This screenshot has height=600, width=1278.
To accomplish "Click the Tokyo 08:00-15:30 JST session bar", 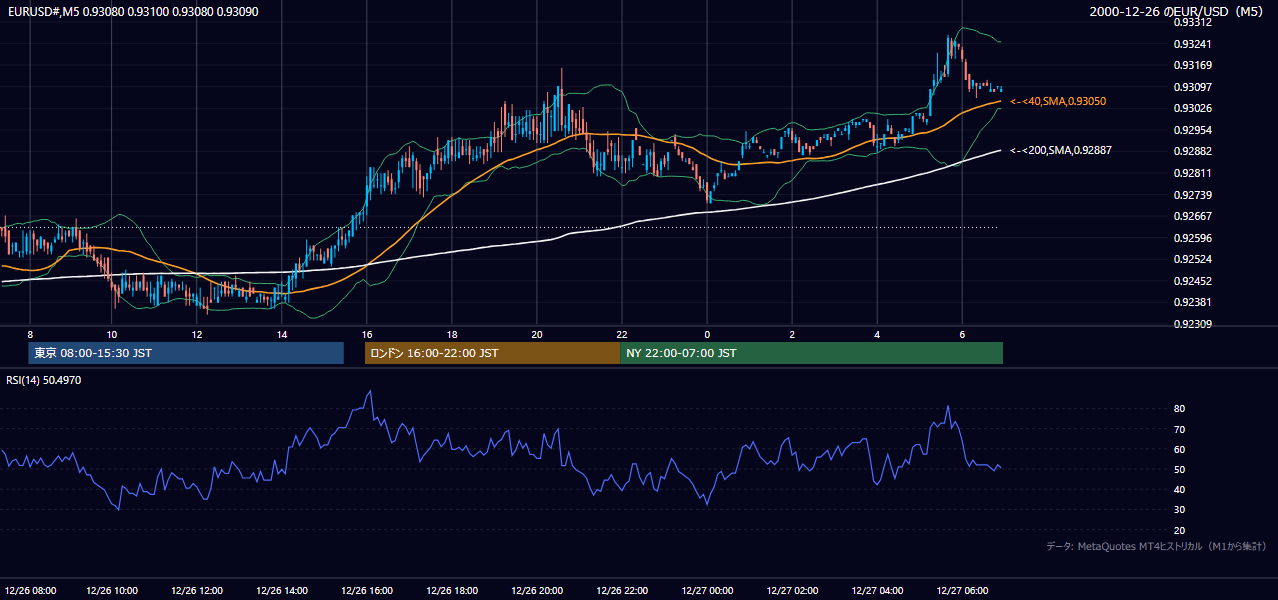I will tap(186, 353).
